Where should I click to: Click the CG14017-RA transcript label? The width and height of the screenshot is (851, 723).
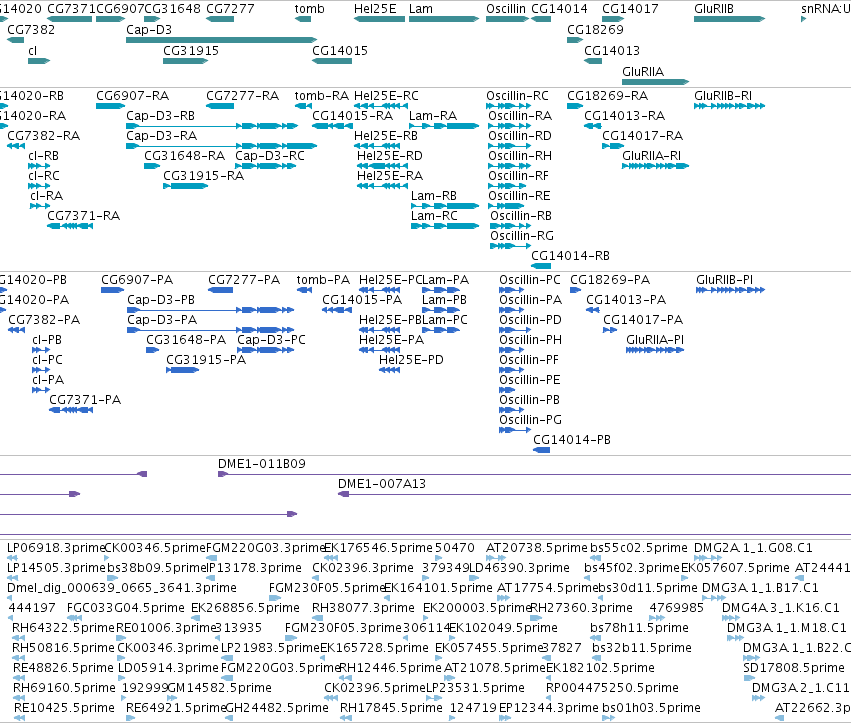click(643, 136)
